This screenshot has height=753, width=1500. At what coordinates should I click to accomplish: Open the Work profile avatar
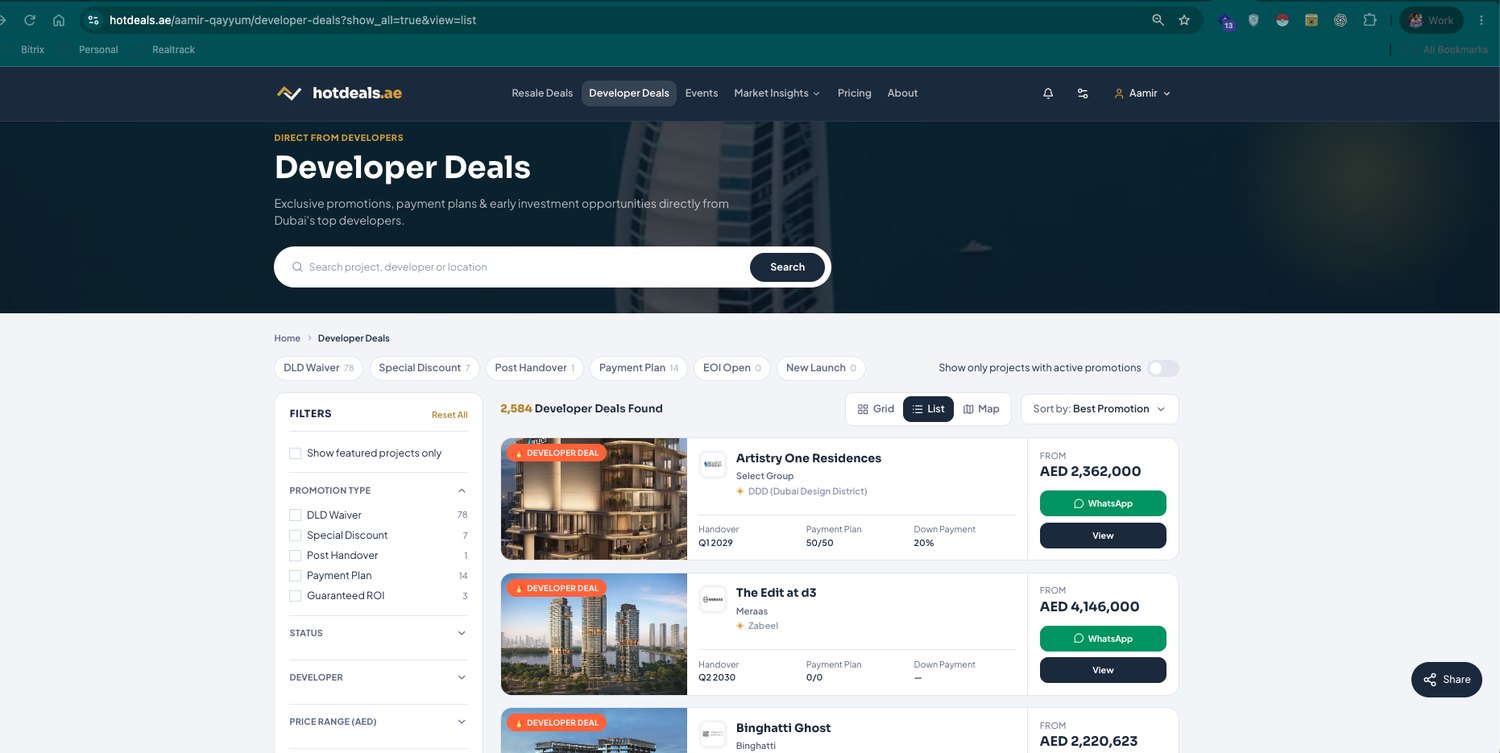tap(1430, 20)
